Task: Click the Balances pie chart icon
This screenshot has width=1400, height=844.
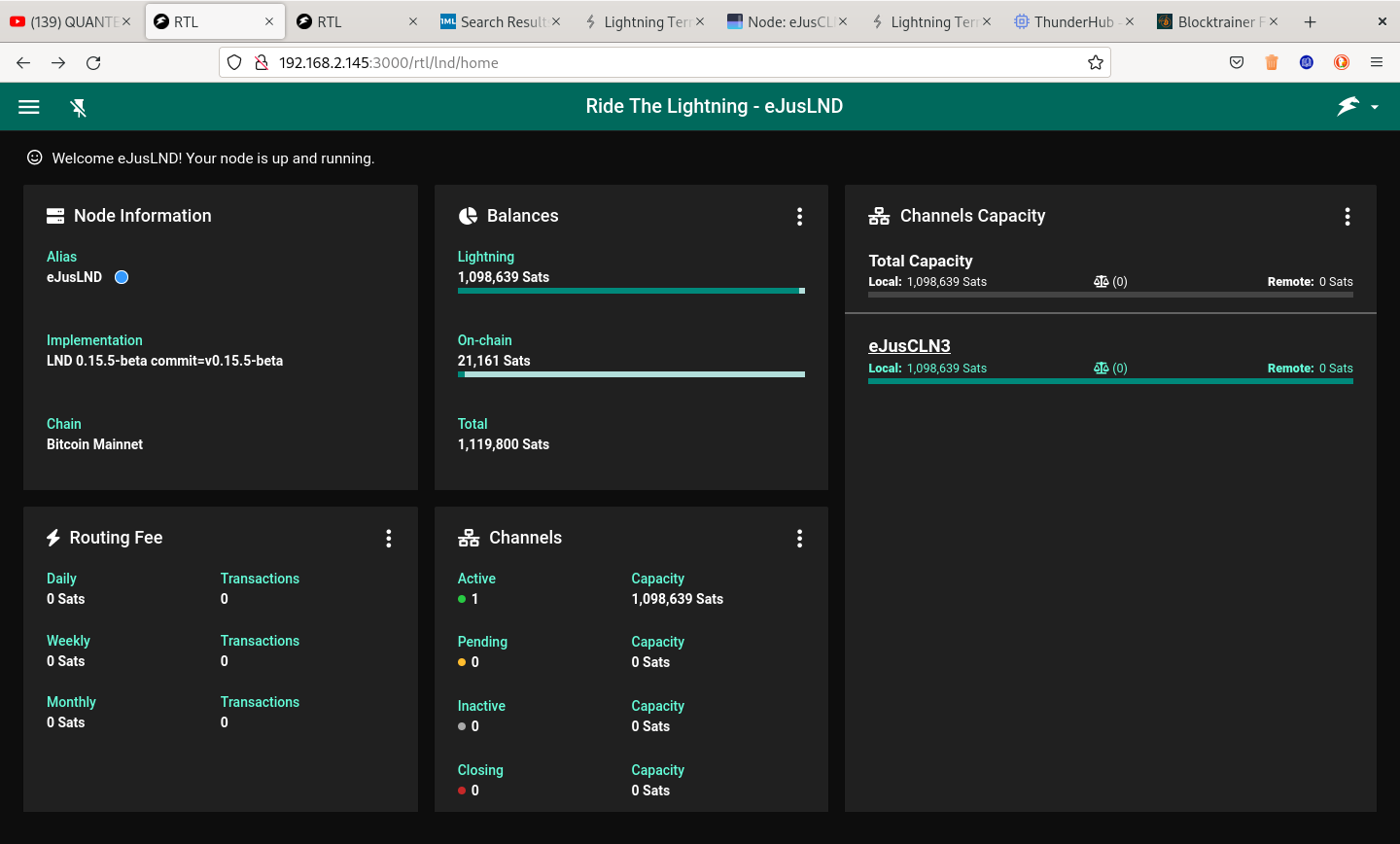Action: tap(468, 216)
